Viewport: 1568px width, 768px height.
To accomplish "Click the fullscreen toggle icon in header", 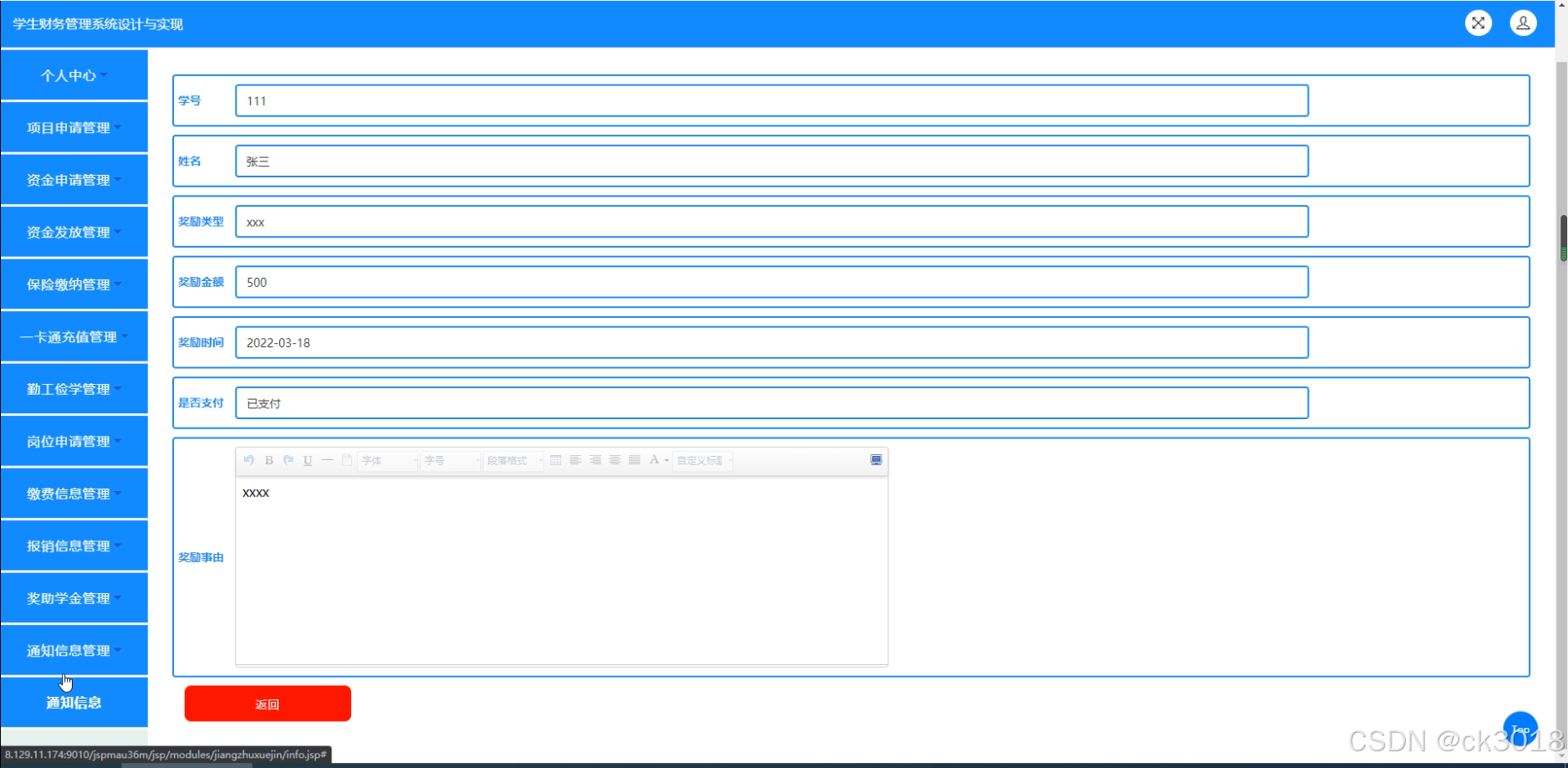I will (1479, 23).
